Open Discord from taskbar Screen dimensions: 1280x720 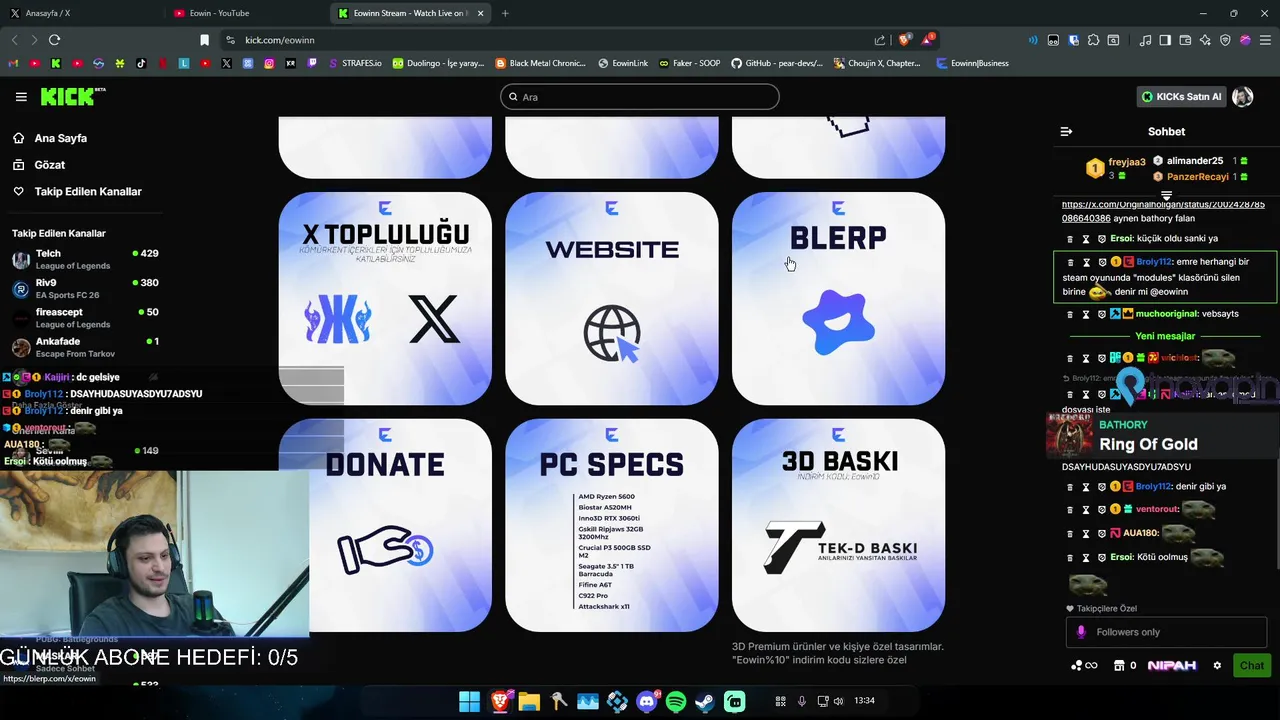tap(647, 701)
